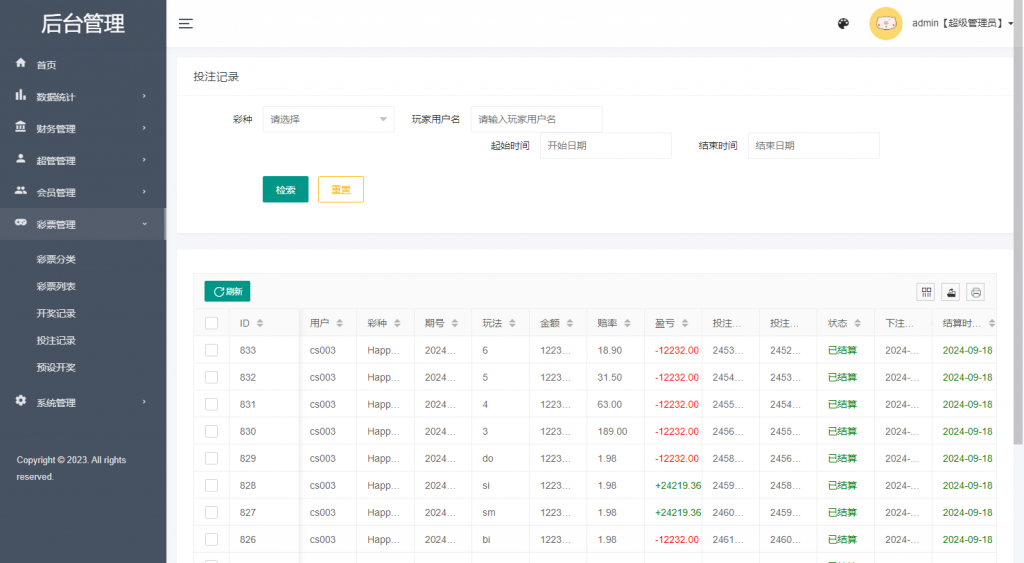This screenshot has height=563, width=1024.
Task: Click the 玩家用户名 input field
Action: 536,120
